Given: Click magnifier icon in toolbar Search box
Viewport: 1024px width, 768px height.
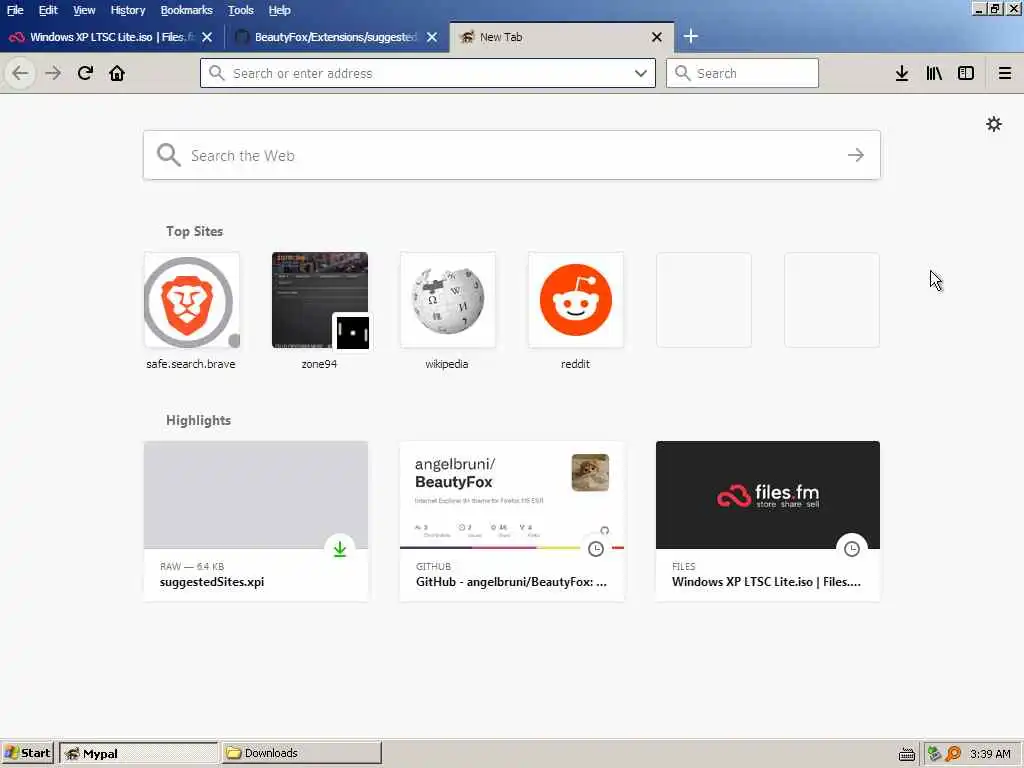Looking at the screenshot, I should click(682, 73).
